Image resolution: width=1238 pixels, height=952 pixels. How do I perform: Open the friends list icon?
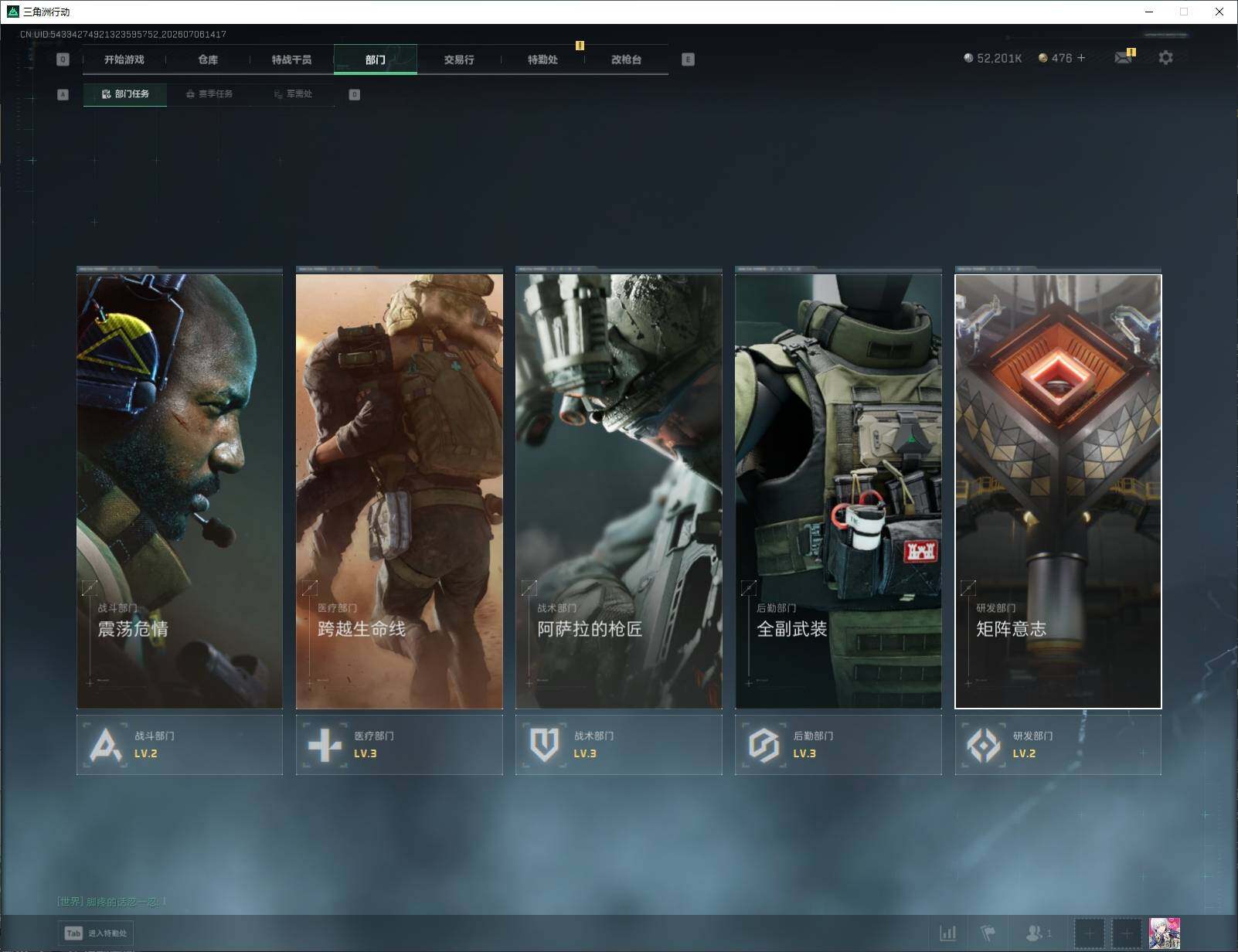pos(1038,933)
